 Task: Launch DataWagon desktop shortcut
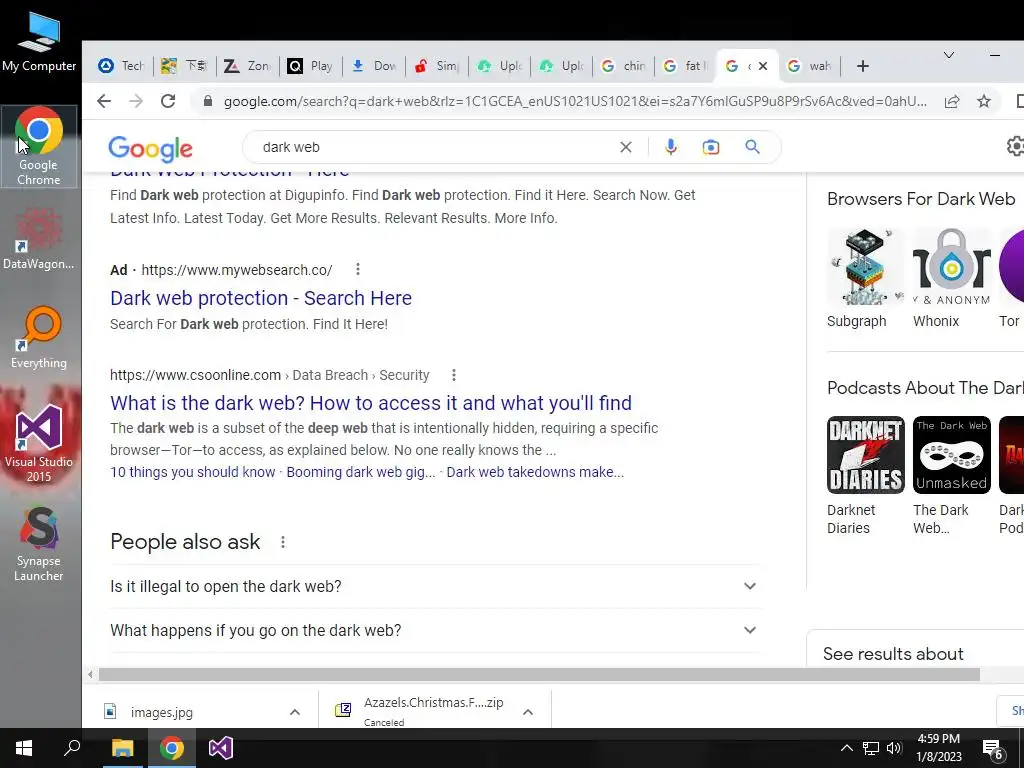[39, 238]
